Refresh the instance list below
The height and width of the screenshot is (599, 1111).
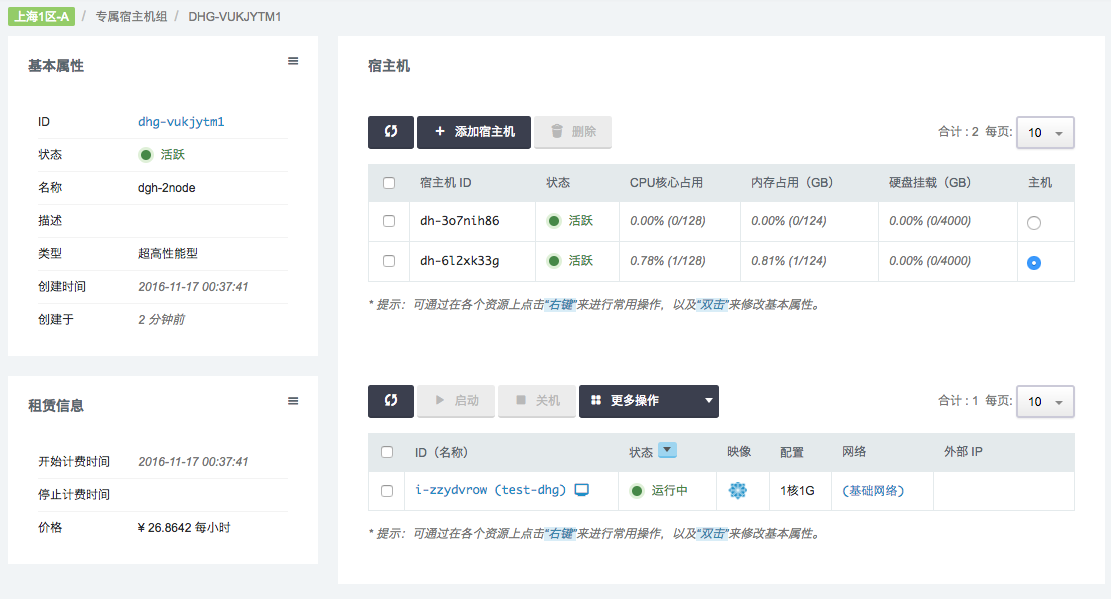coord(390,401)
